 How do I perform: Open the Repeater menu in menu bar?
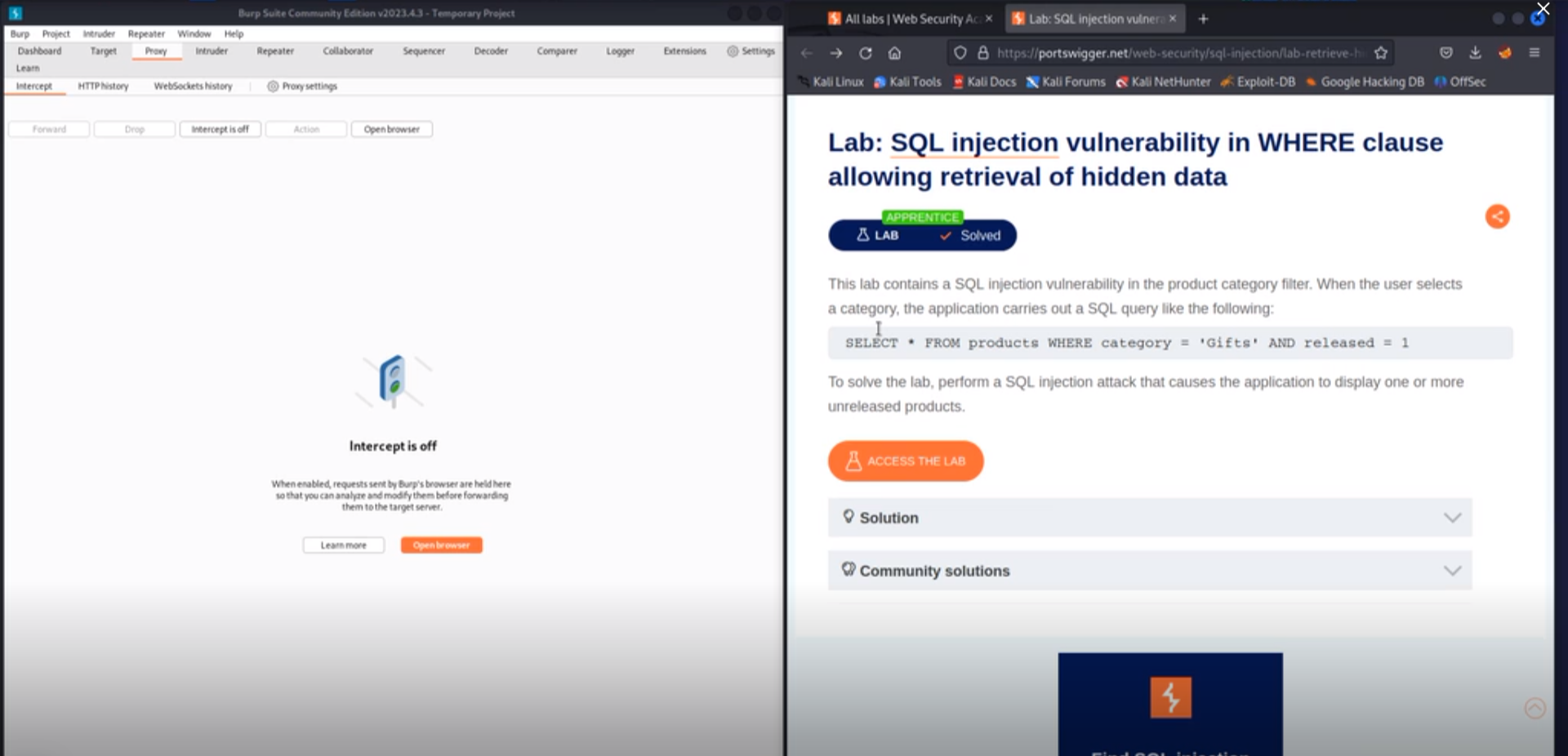pos(146,33)
